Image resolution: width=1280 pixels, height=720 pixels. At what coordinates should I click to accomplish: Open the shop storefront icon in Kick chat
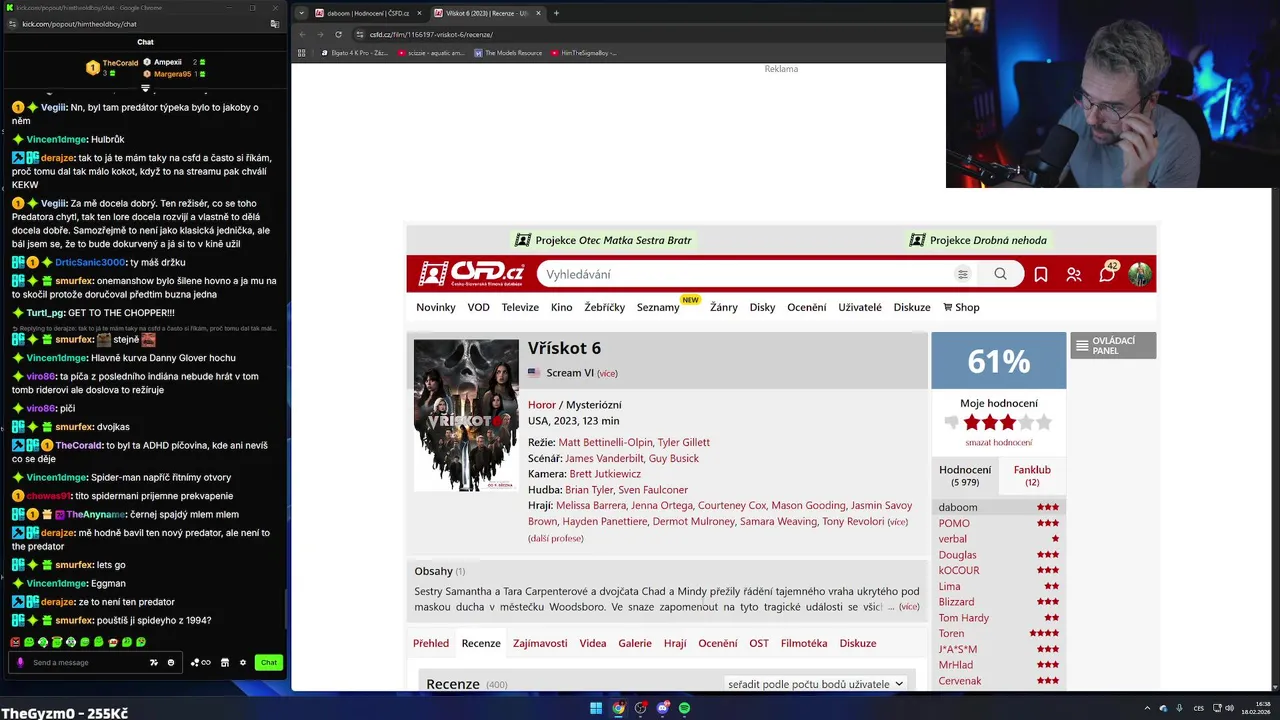[x=225, y=662]
